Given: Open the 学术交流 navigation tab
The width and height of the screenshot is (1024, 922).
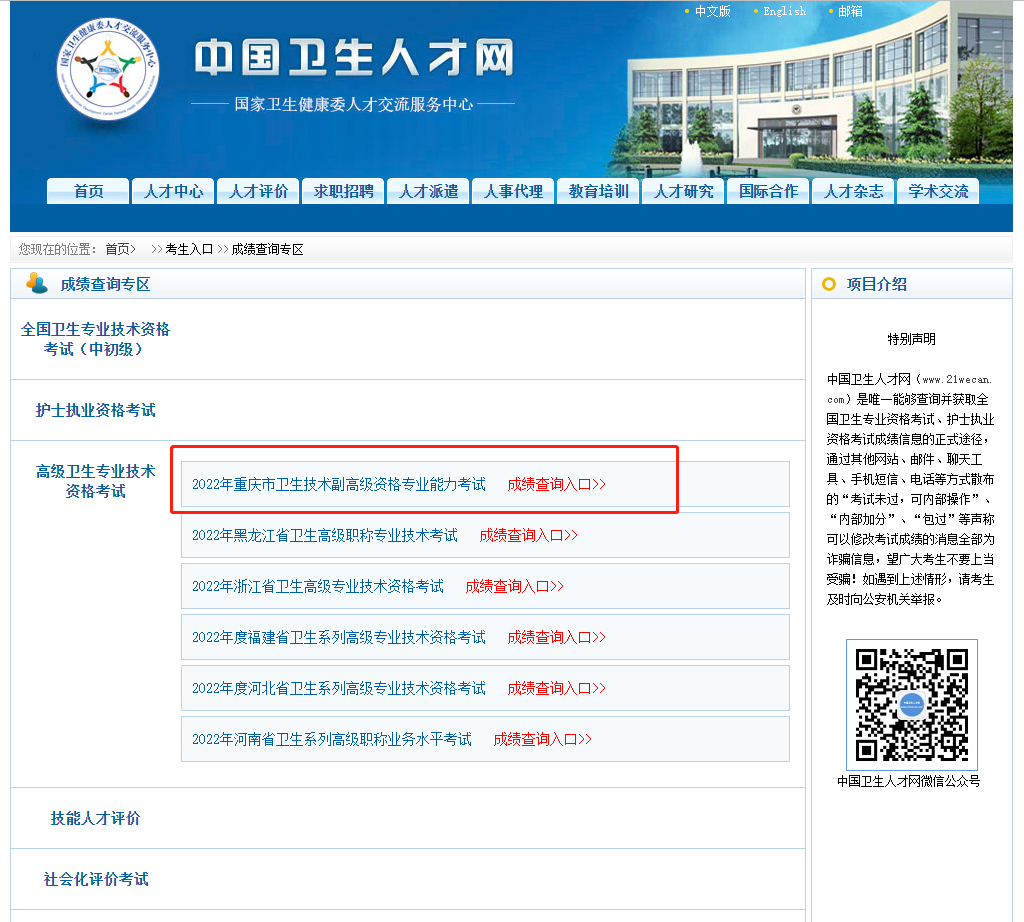Looking at the screenshot, I should 938,191.
